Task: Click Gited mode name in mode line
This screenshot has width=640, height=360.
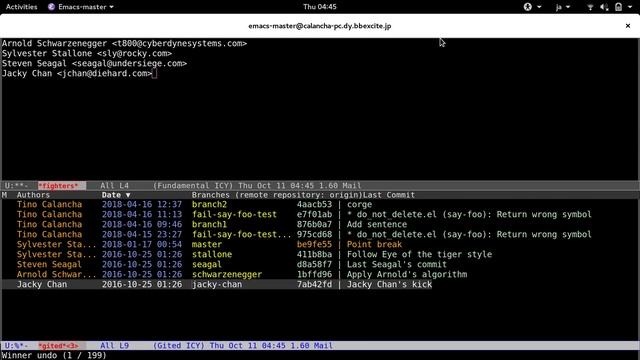Action: (x=169, y=346)
